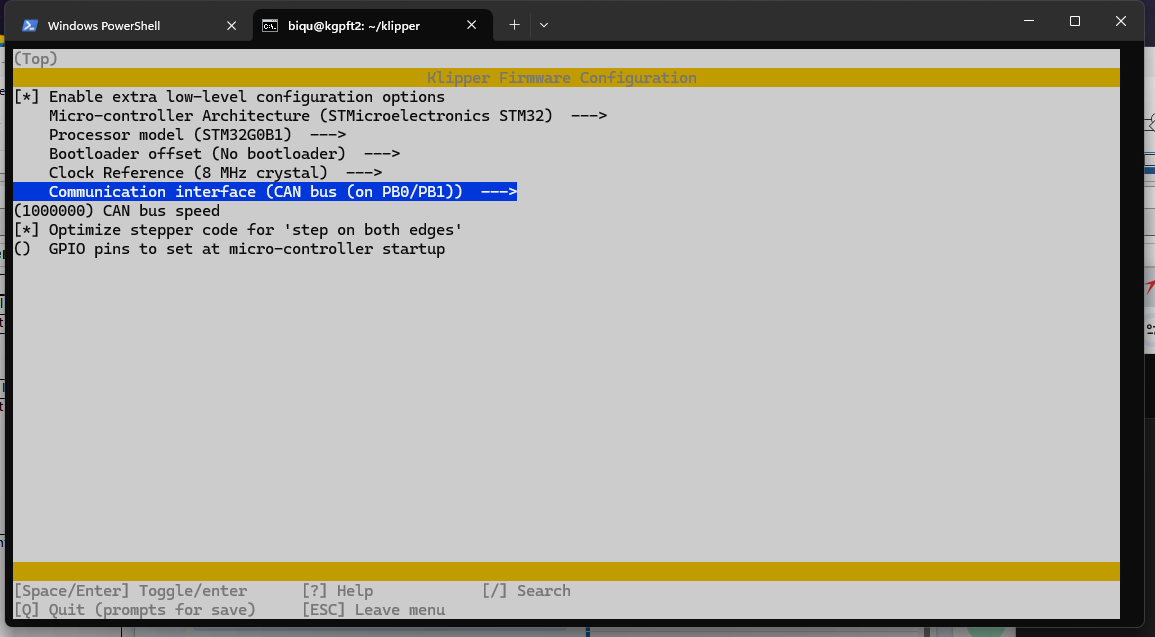Viewport: 1155px width, 637px height.
Task: Click the console icon on klipper tab
Action: tap(270, 26)
